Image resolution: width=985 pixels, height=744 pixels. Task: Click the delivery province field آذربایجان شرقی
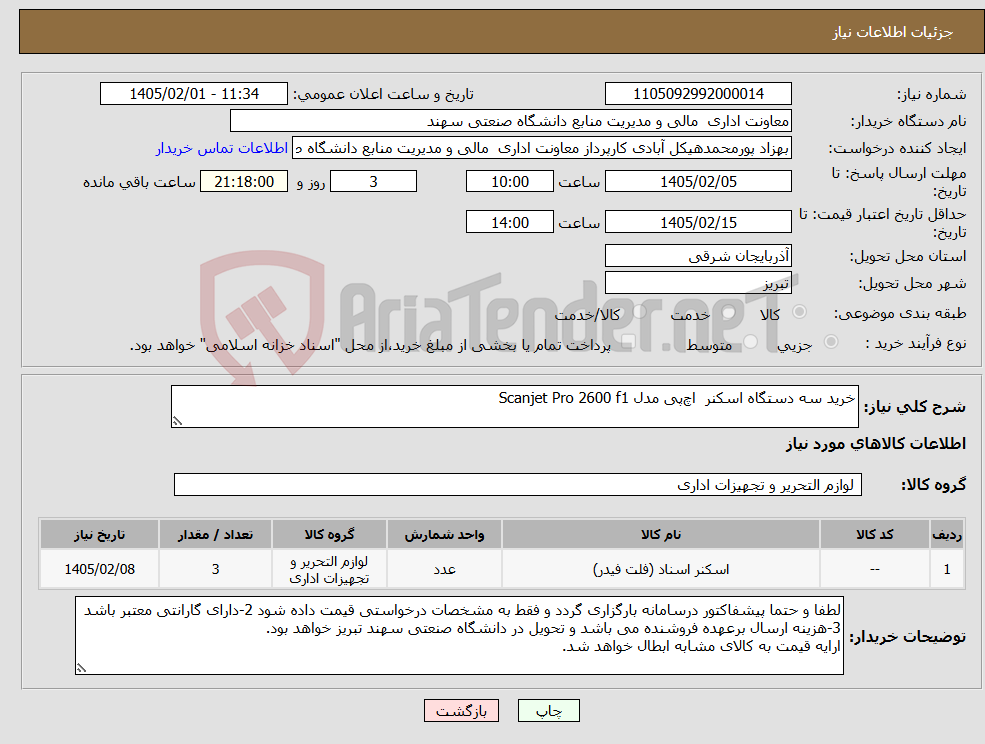(698, 256)
